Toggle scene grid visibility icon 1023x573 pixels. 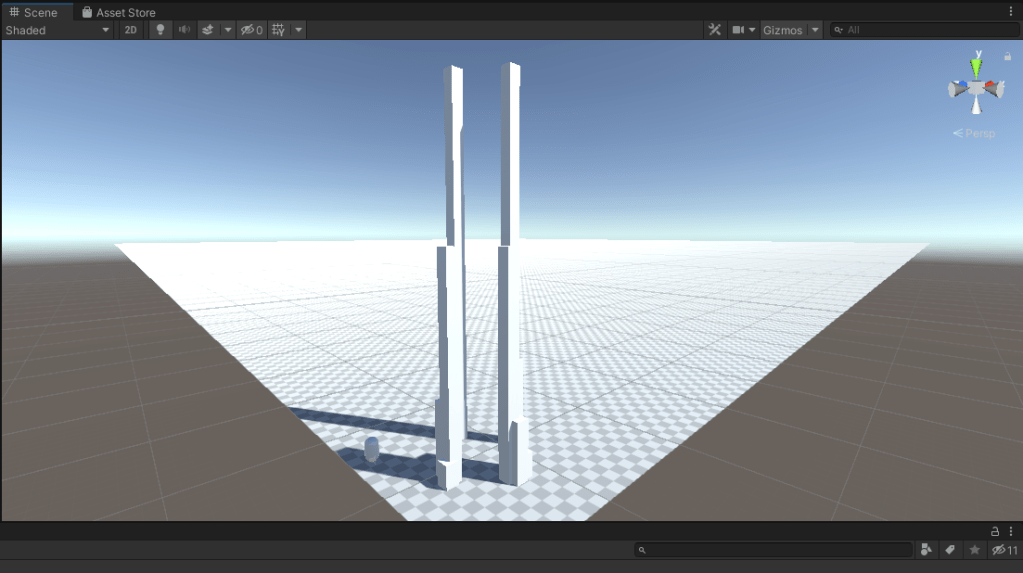click(279, 30)
